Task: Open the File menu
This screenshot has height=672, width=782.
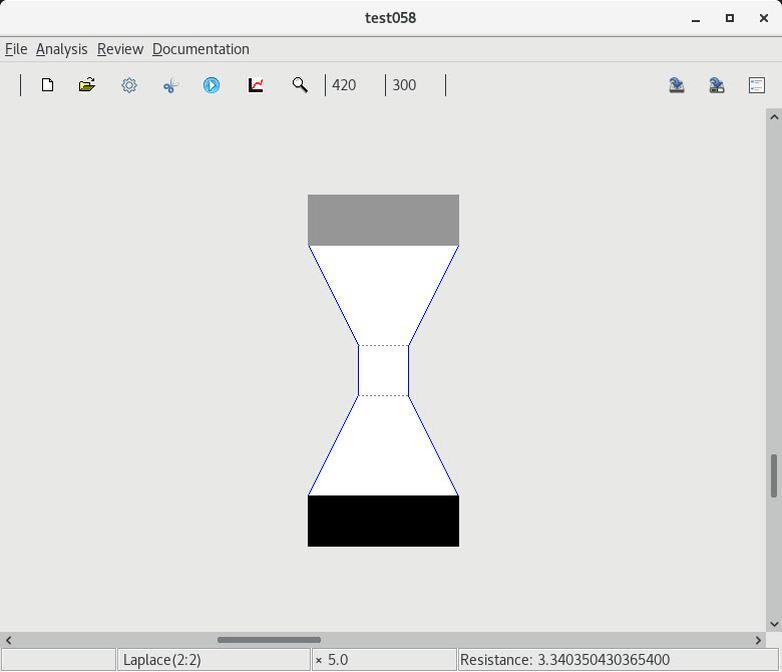Action: (x=16, y=49)
